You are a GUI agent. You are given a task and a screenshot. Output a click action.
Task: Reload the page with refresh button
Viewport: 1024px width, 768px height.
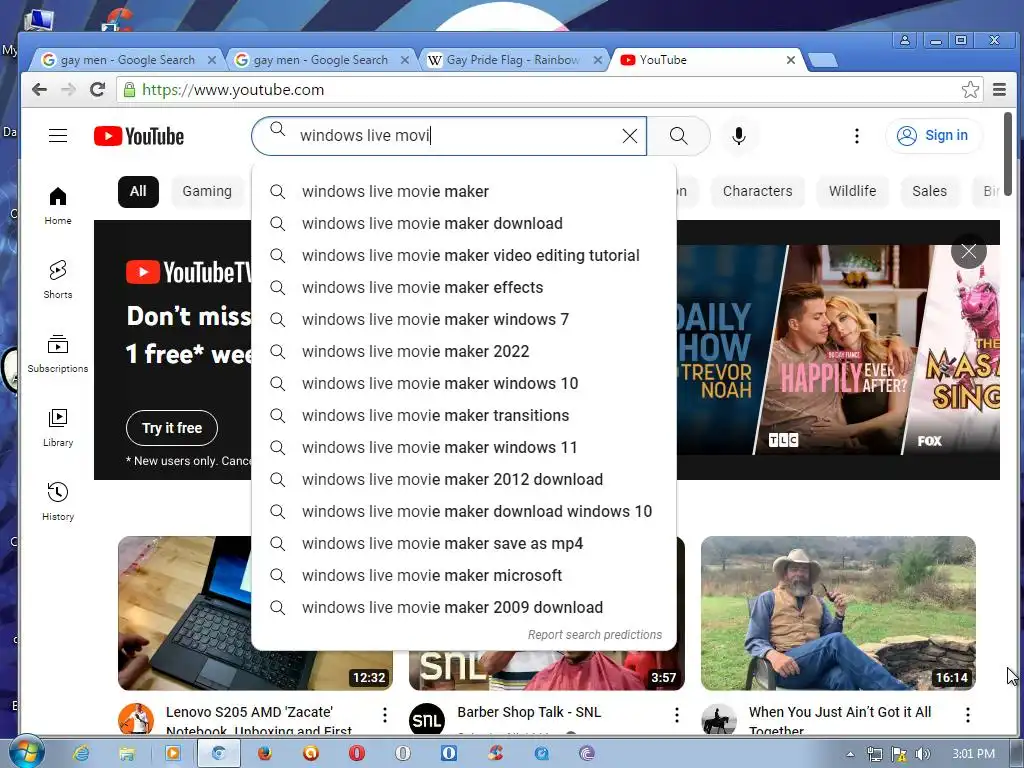pos(97,89)
